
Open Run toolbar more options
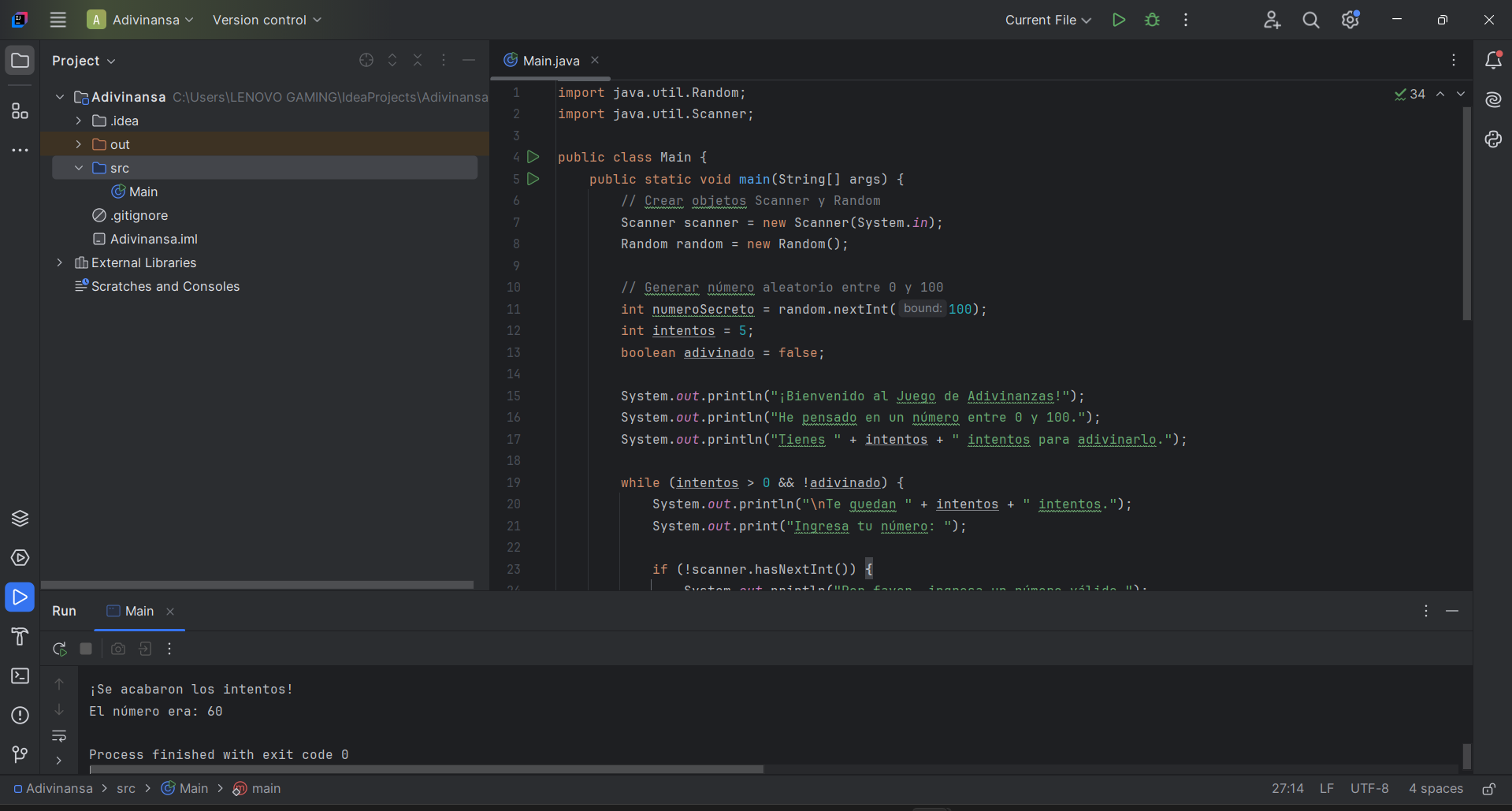[169, 649]
